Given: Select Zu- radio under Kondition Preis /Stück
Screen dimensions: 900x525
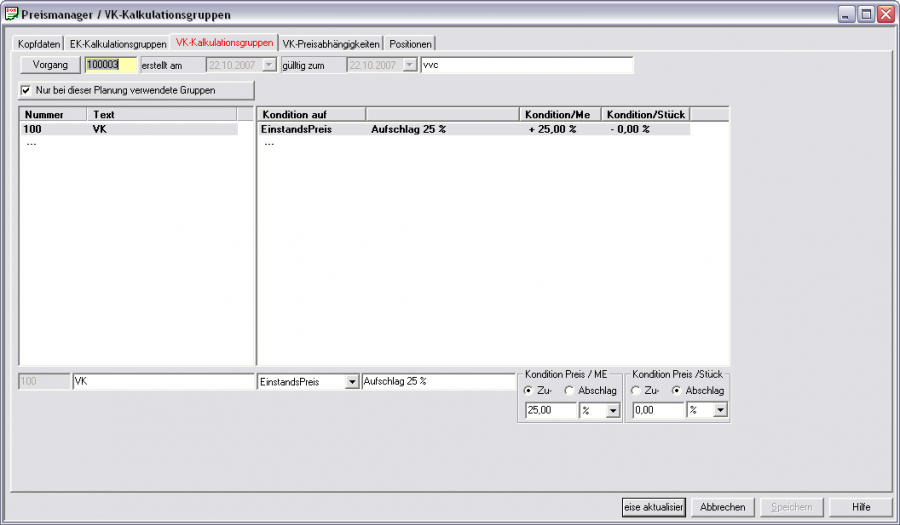Looking at the screenshot, I should 637,390.
